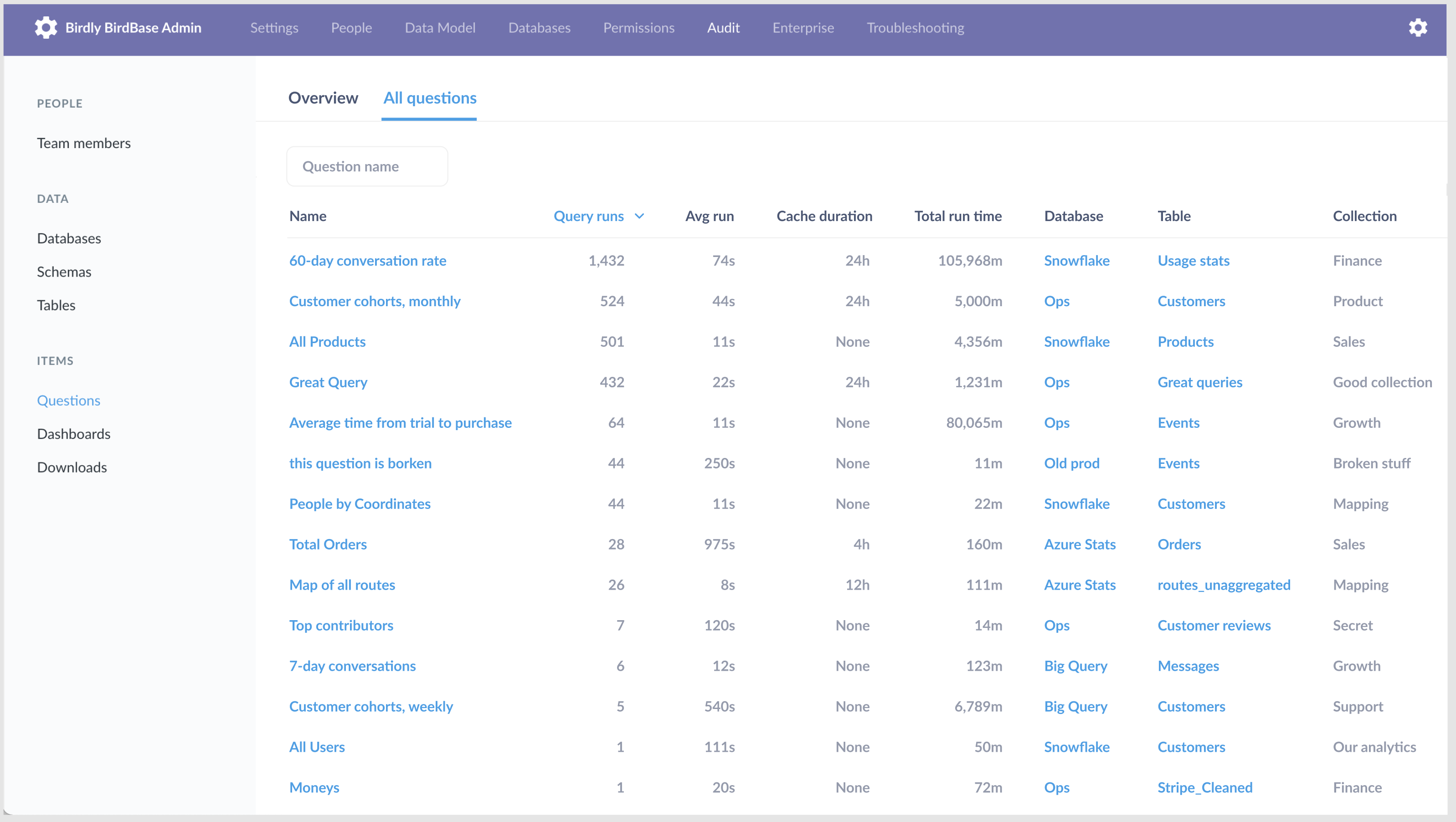Image resolution: width=1456 pixels, height=822 pixels.
Task: Open Schemas from the sidebar
Action: (x=64, y=272)
